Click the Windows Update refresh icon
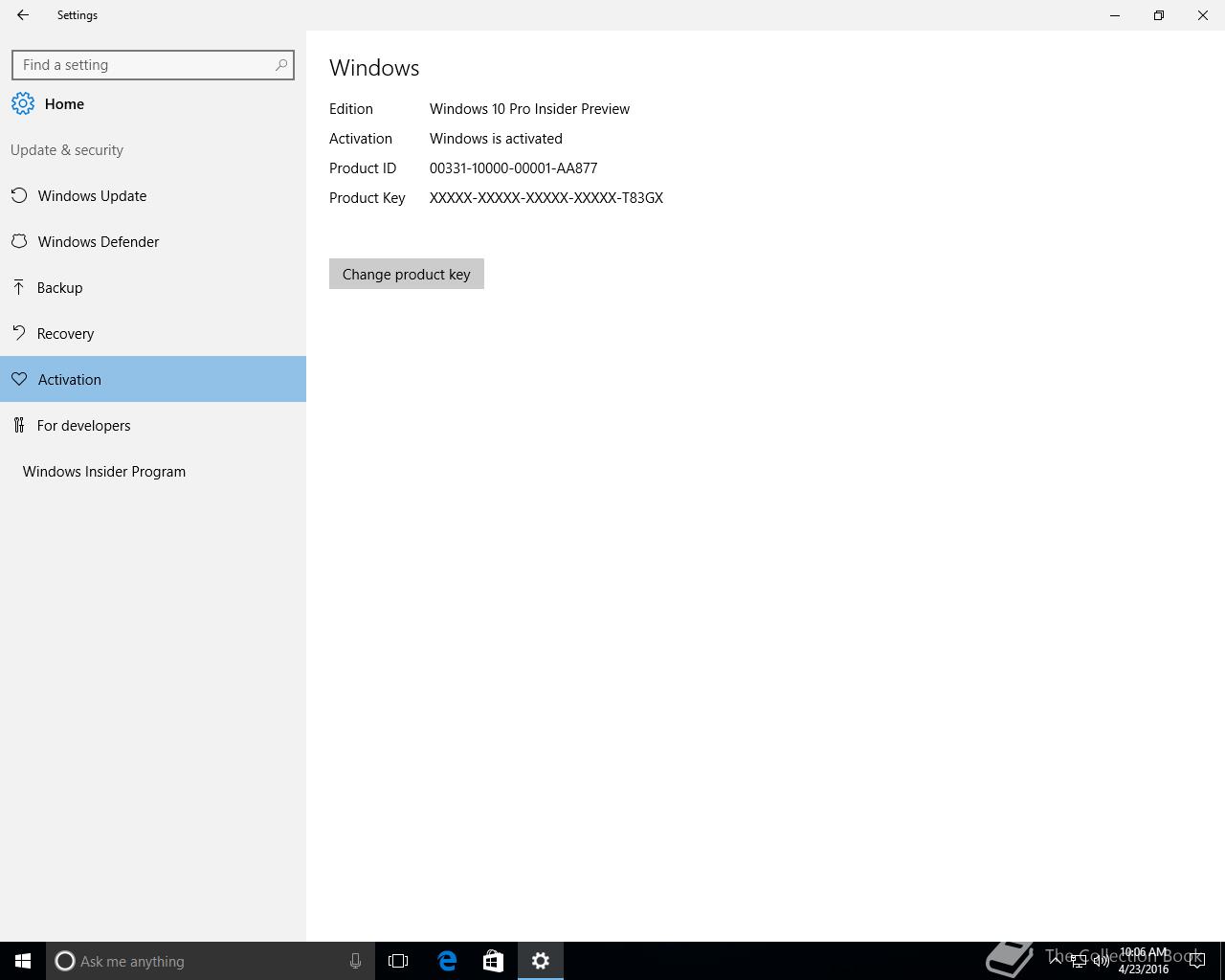Image resolution: width=1225 pixels, height=980 pixels. tap(19, 195)
